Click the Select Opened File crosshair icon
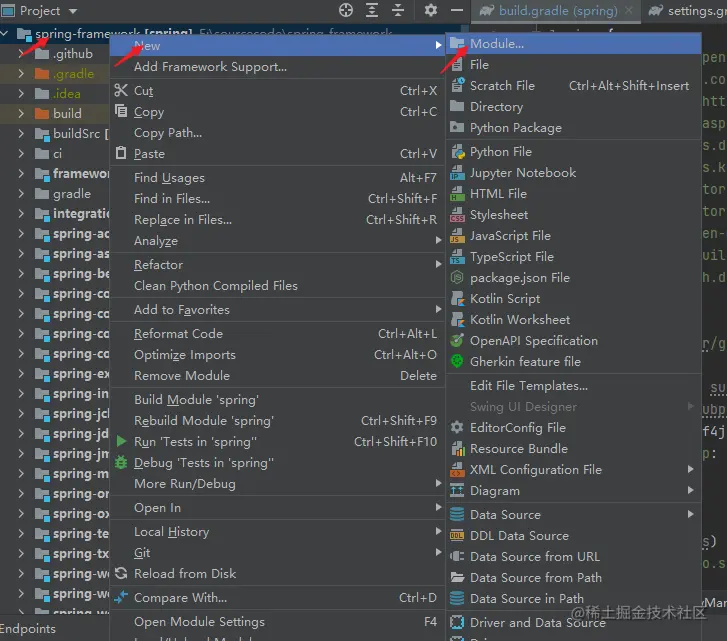Image resolution: width=727 pixels, height=641 pixels. (346, 10)
